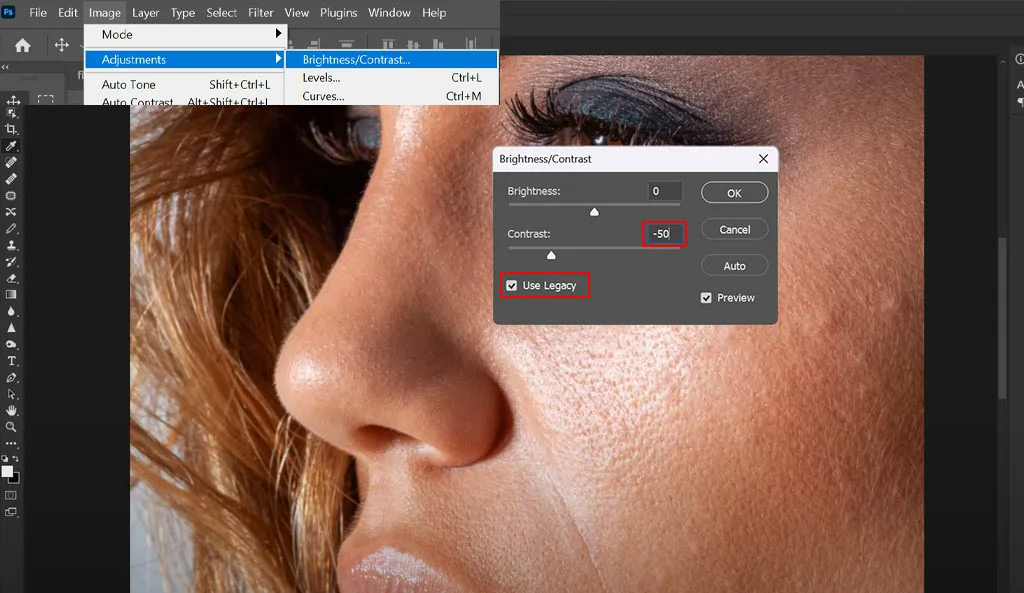Choose Levels from the Adjustments submenu
The width and height of the screenshot is (1024, 593).
coord(321,77)
